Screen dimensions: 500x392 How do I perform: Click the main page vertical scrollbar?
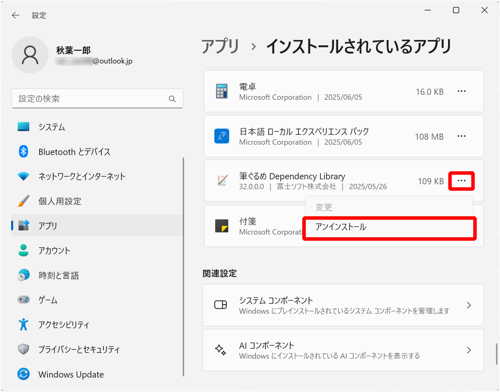496,354
